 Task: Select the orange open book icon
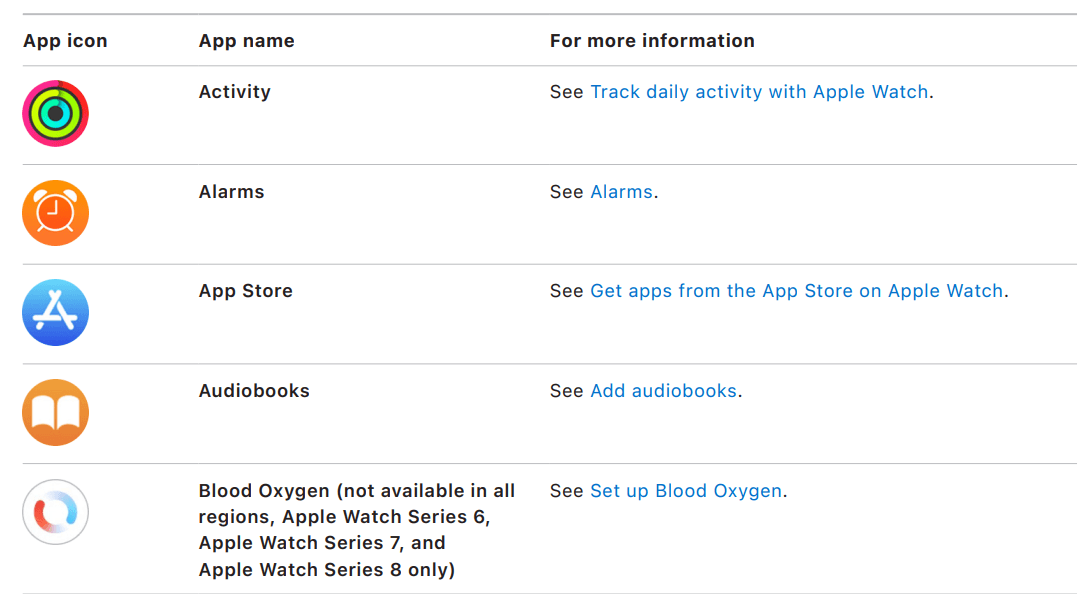pos(55,413)
